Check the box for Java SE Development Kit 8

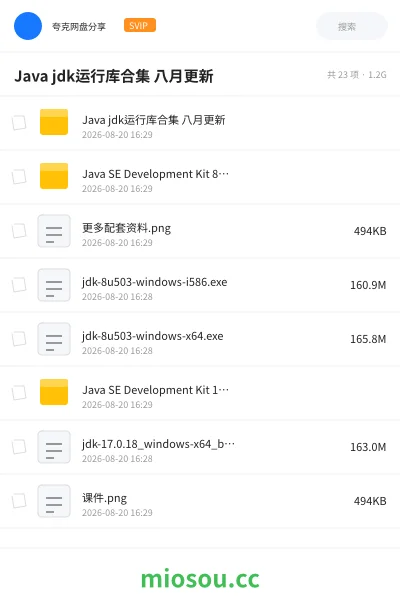pos(19,177)
